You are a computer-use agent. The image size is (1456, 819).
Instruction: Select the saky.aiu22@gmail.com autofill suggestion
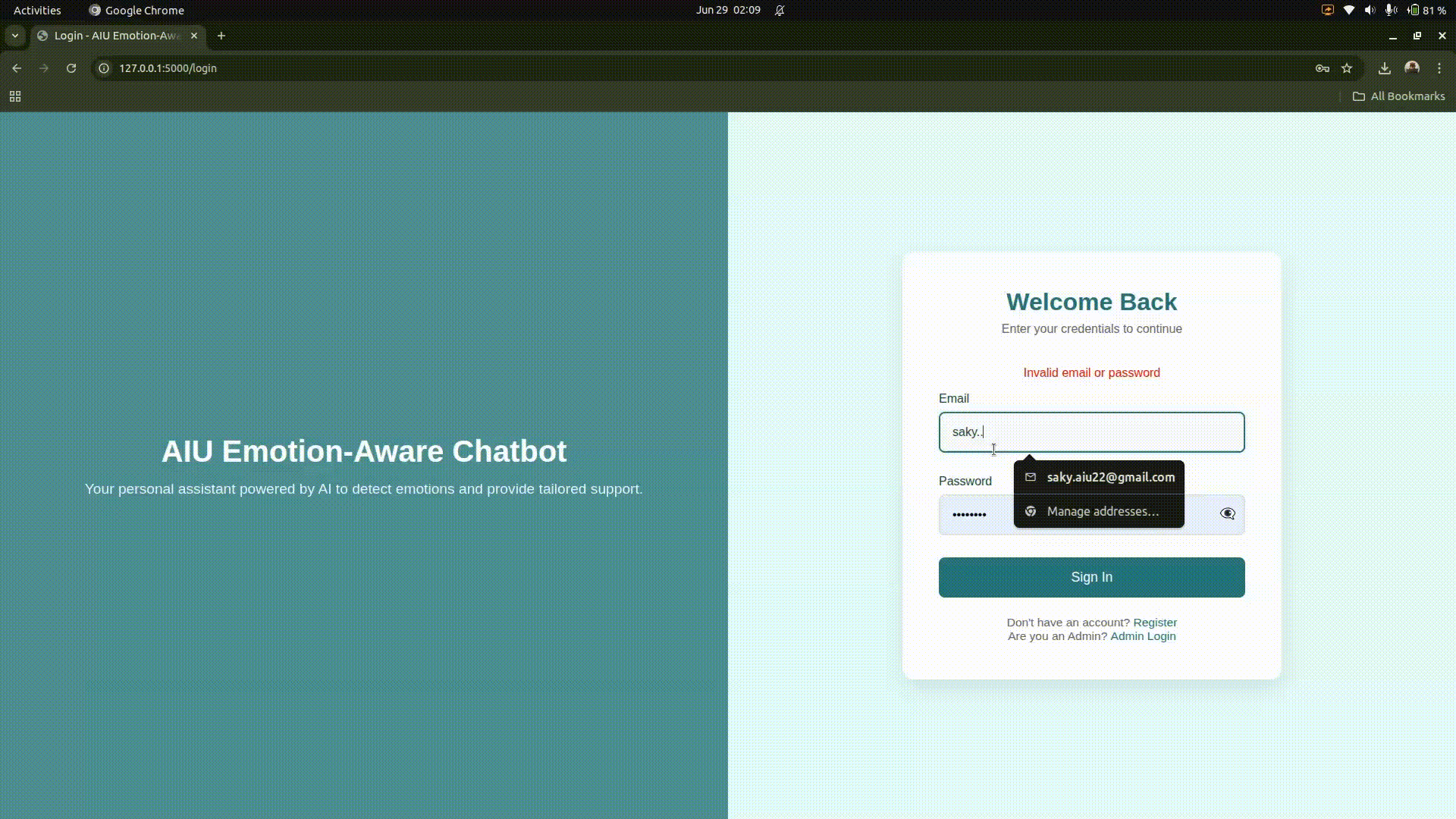click(1109, 478)
